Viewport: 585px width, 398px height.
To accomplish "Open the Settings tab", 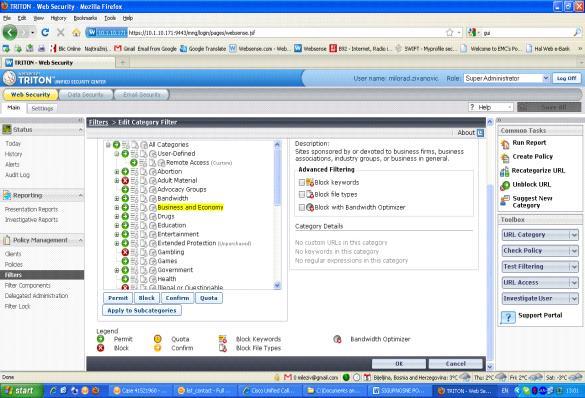I will pyautogui.click(x=42, y=108).
